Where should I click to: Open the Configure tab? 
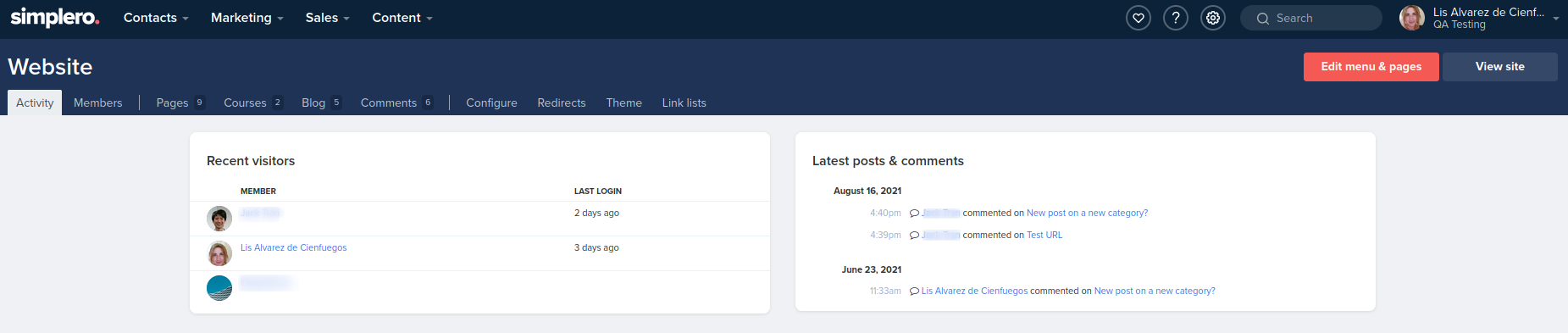point(491,103)
